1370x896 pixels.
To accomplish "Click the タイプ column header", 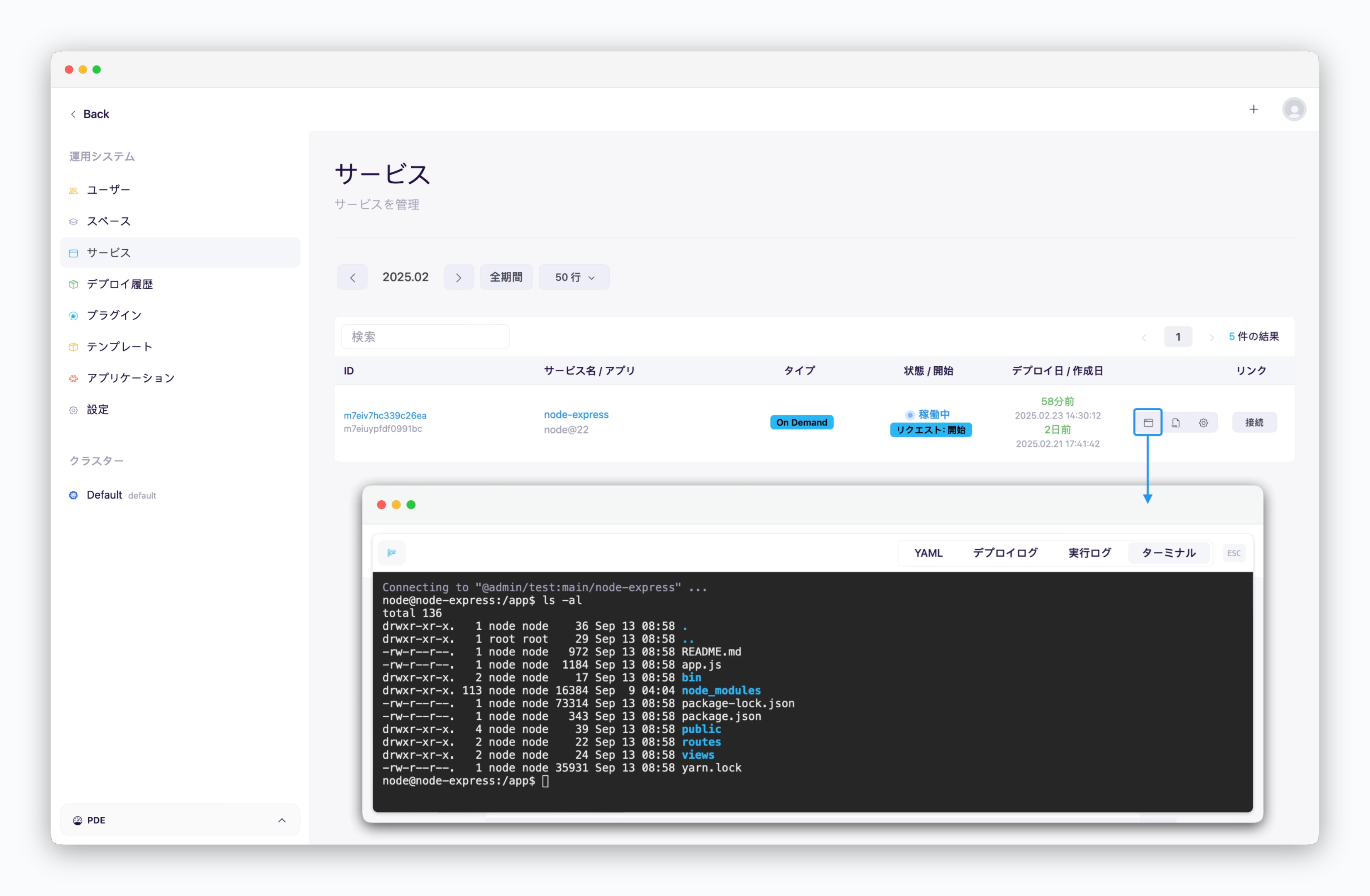I will pyautogui.click(x=800, y=371).
